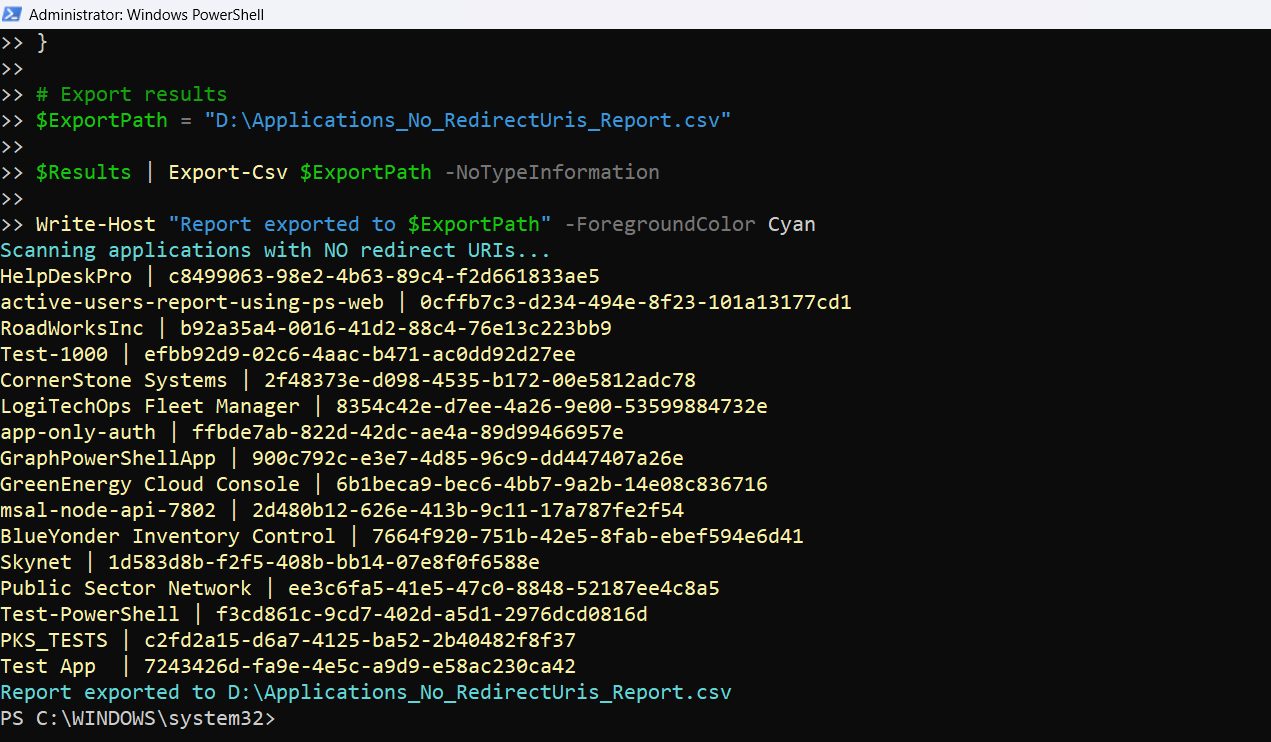1271x742 pixels.
Task: Click the msal-node-api-7802 entry
Action: click(x=108, y=510)
